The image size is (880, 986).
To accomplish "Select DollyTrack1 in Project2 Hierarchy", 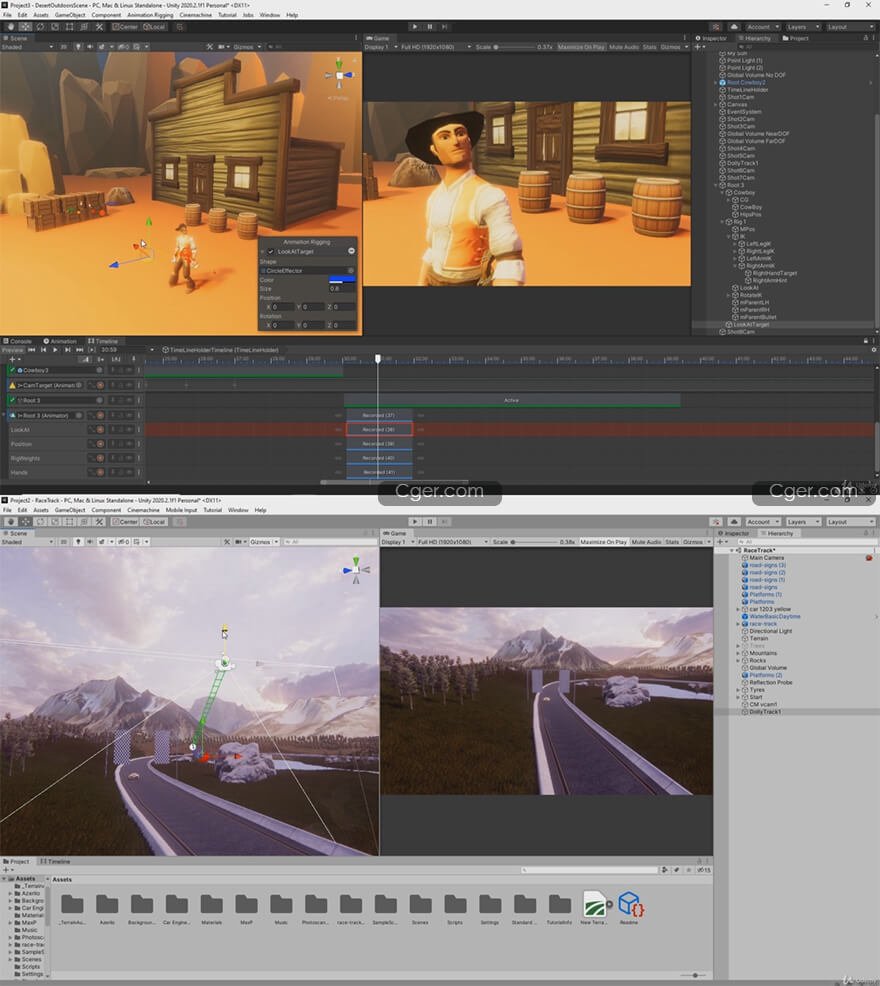I will click(x=765, y=712).
